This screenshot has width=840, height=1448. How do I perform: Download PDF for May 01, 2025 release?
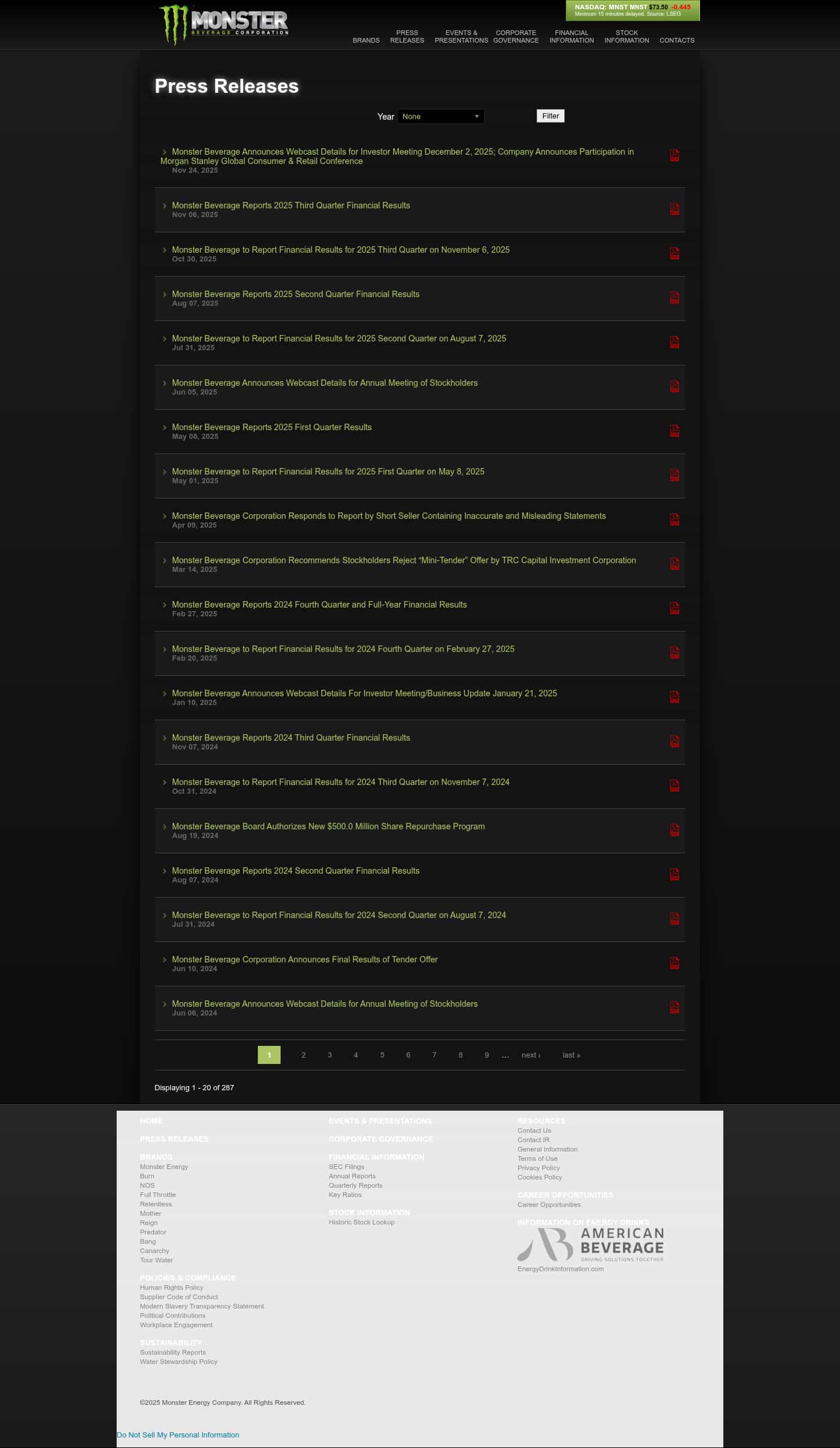coord(674,475)
